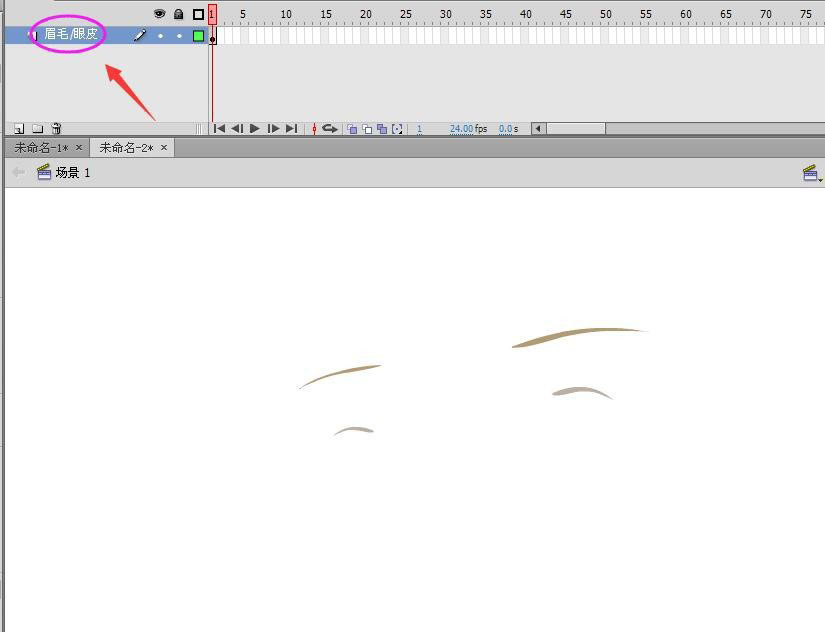The image size is (825, 632).
Task: Click the New Layer icon
Action: (x=19, y=129)
